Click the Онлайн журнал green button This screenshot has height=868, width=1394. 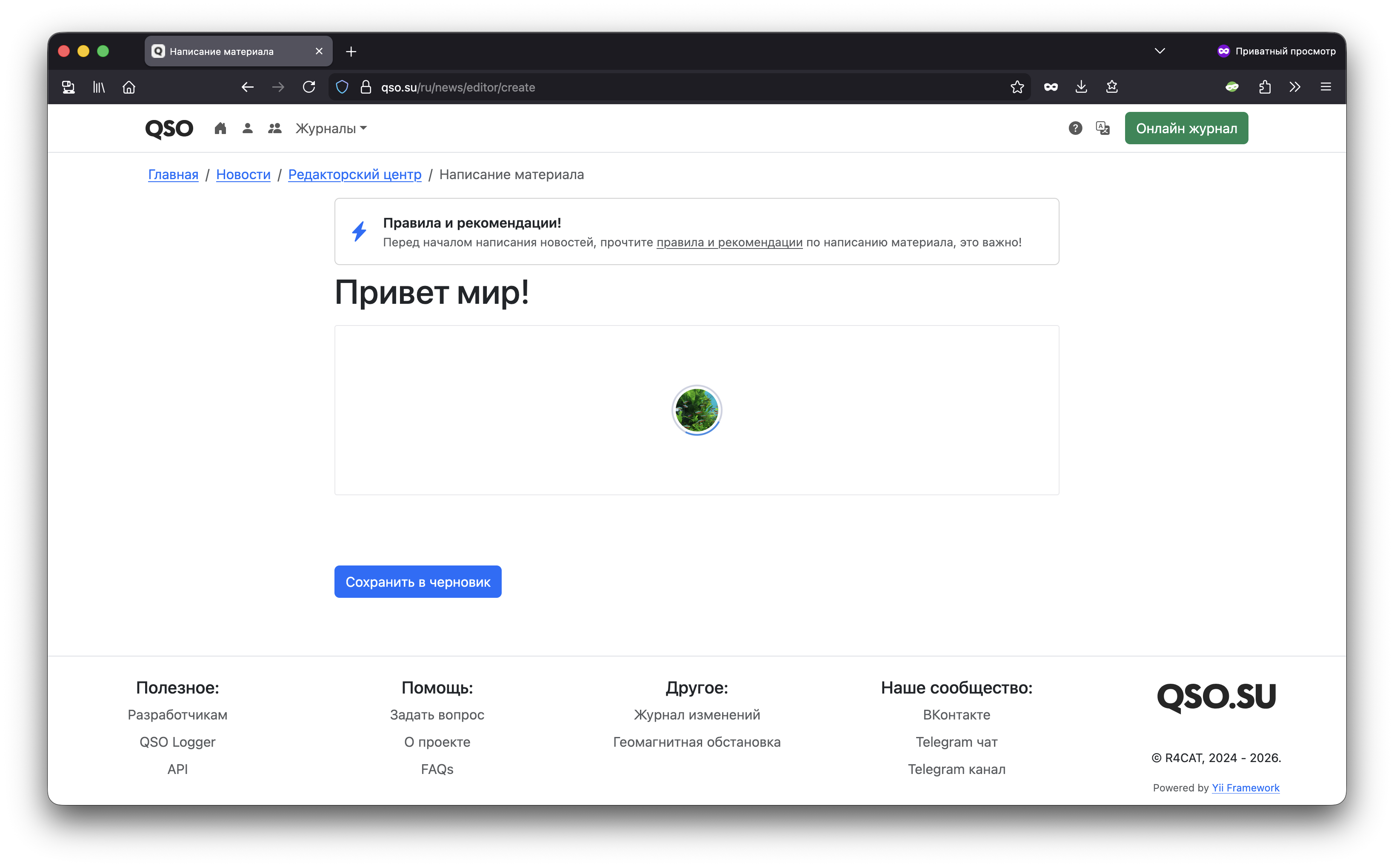coord(1185,128)
